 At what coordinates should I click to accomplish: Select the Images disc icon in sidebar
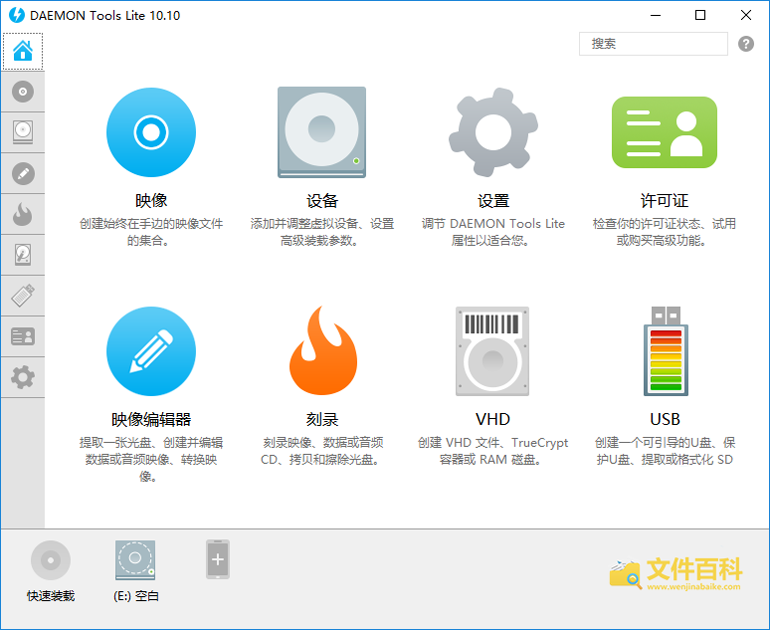click(x=23, y=92)
